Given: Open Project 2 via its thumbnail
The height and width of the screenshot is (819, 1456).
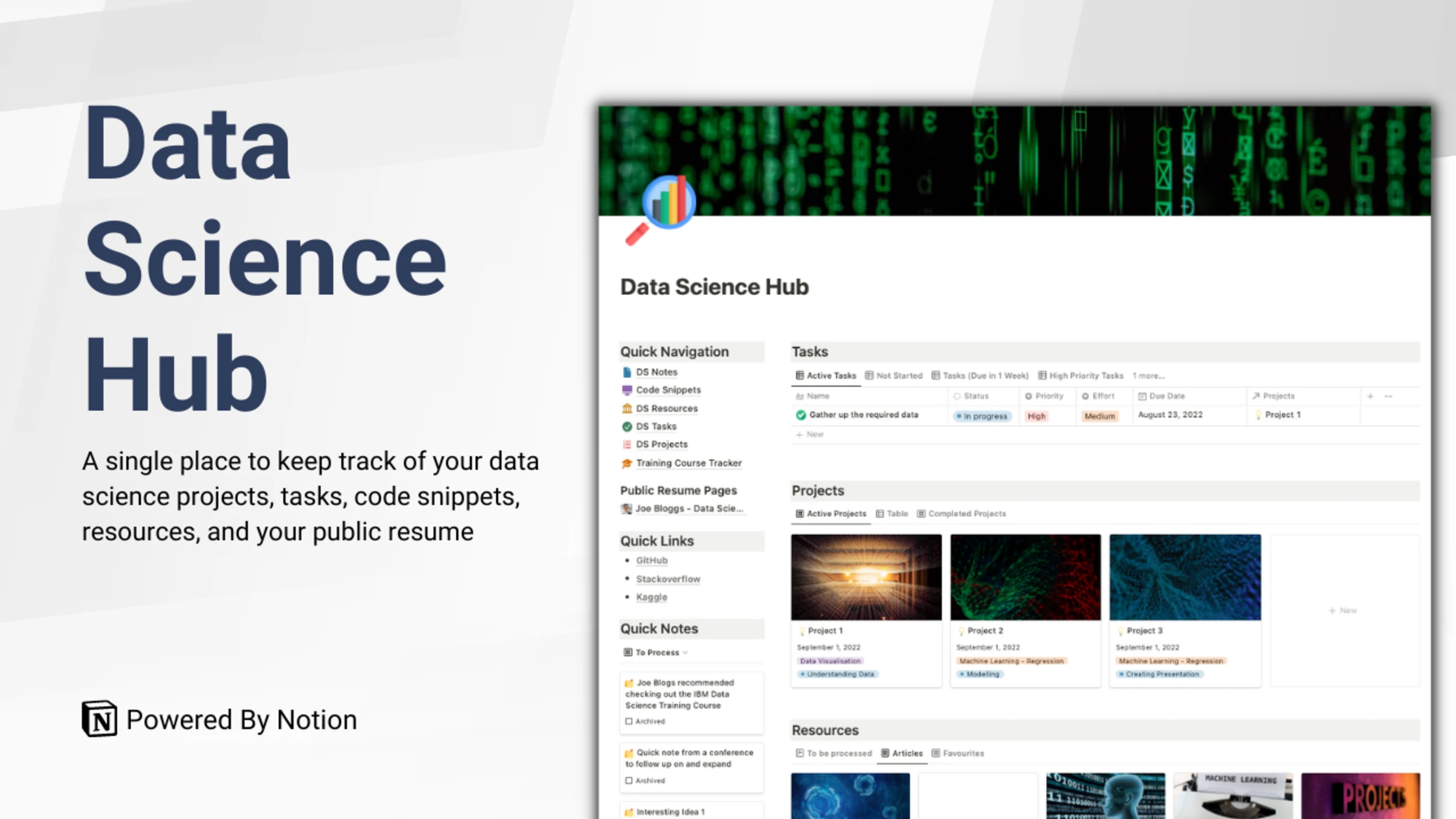Looking at the screenshot, I should pos(1025,577).
